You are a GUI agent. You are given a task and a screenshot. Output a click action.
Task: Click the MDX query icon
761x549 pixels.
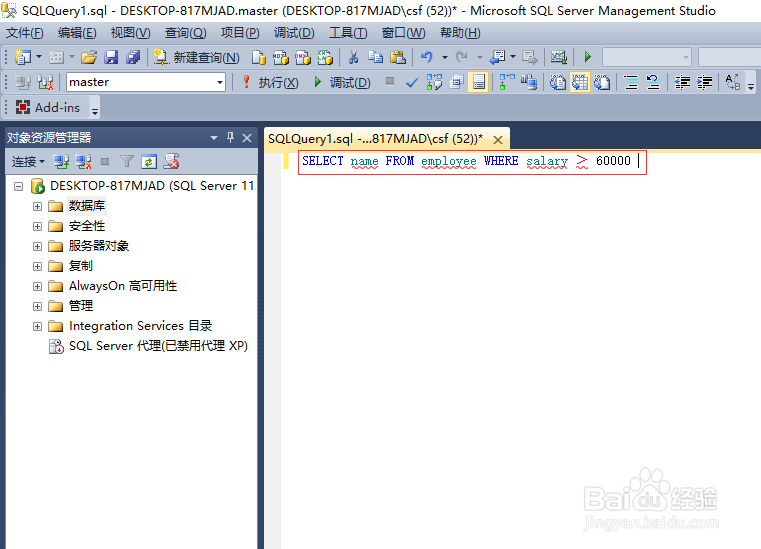tap(281, 57)
